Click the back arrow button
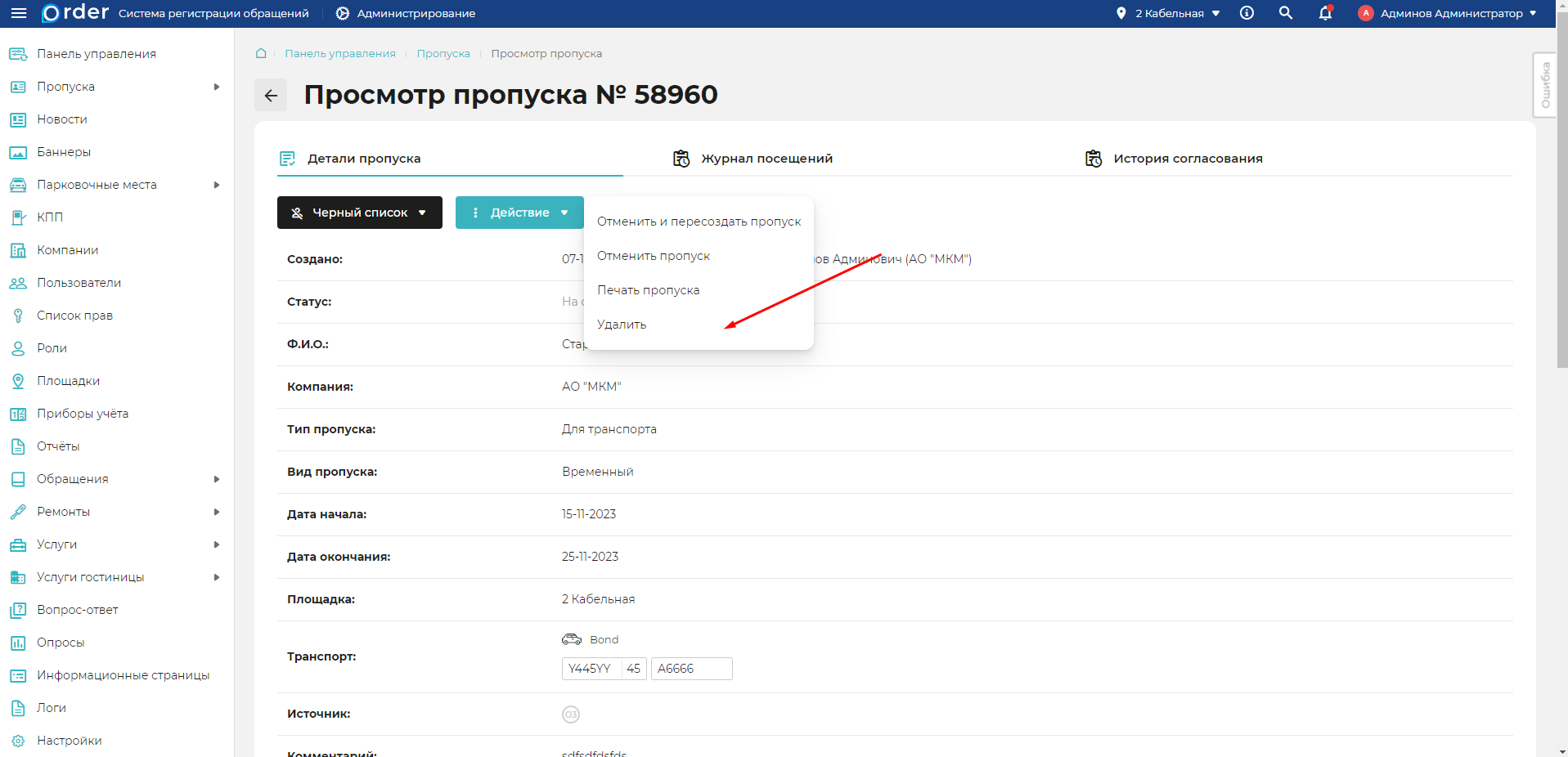 tap(271, 95)
